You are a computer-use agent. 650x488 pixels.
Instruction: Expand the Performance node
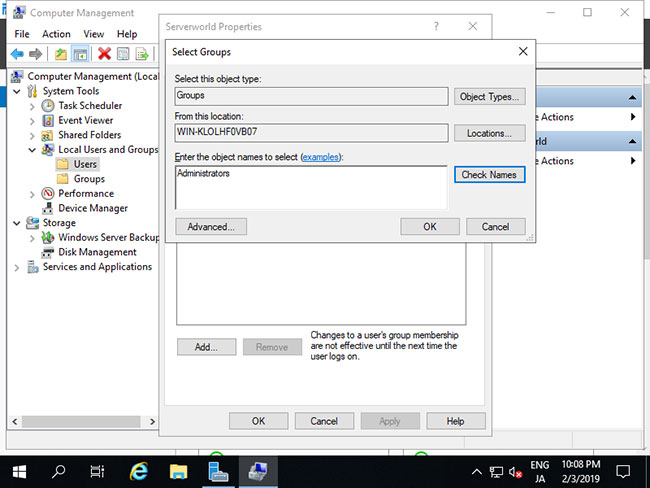point(32,194)
